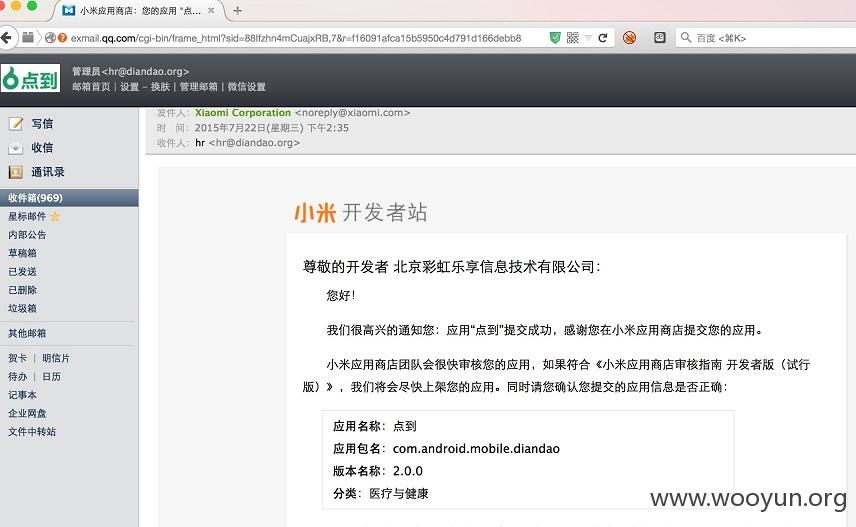Screen dimensions: 856x527
Task: Click the yellow star icon
Action: [55, 217]
